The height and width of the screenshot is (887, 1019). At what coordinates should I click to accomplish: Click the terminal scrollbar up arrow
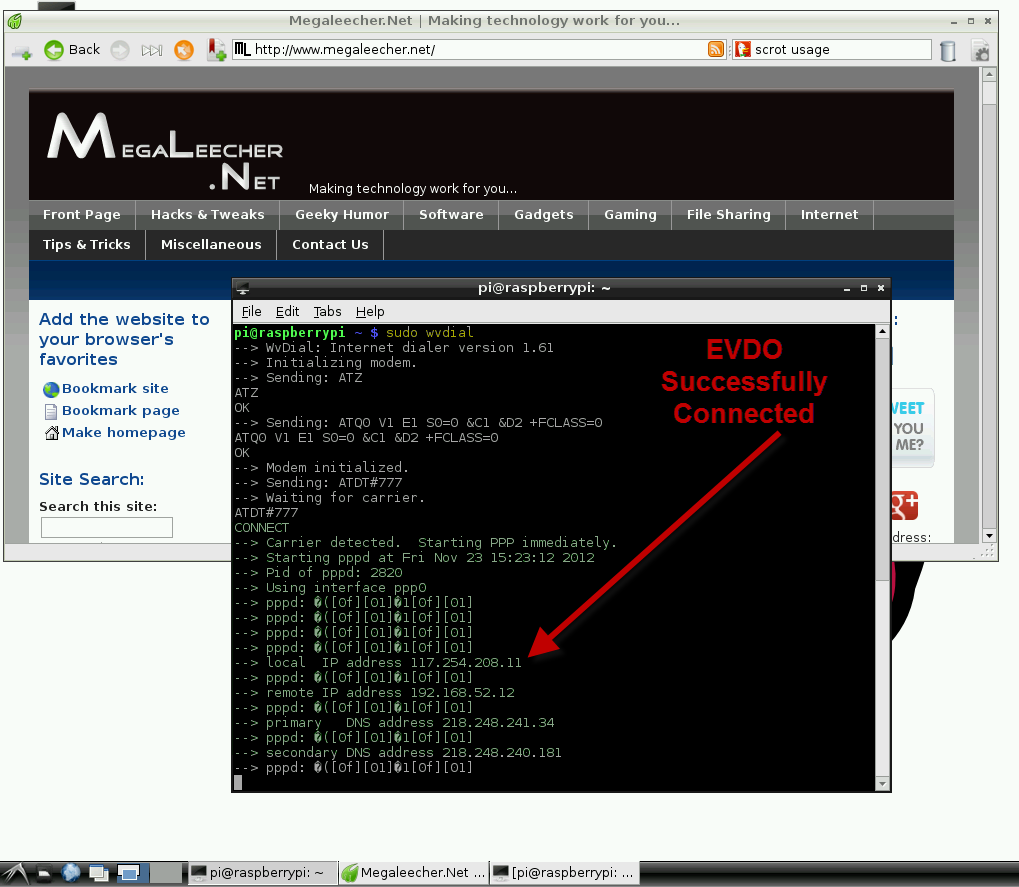tap(882, 331)
